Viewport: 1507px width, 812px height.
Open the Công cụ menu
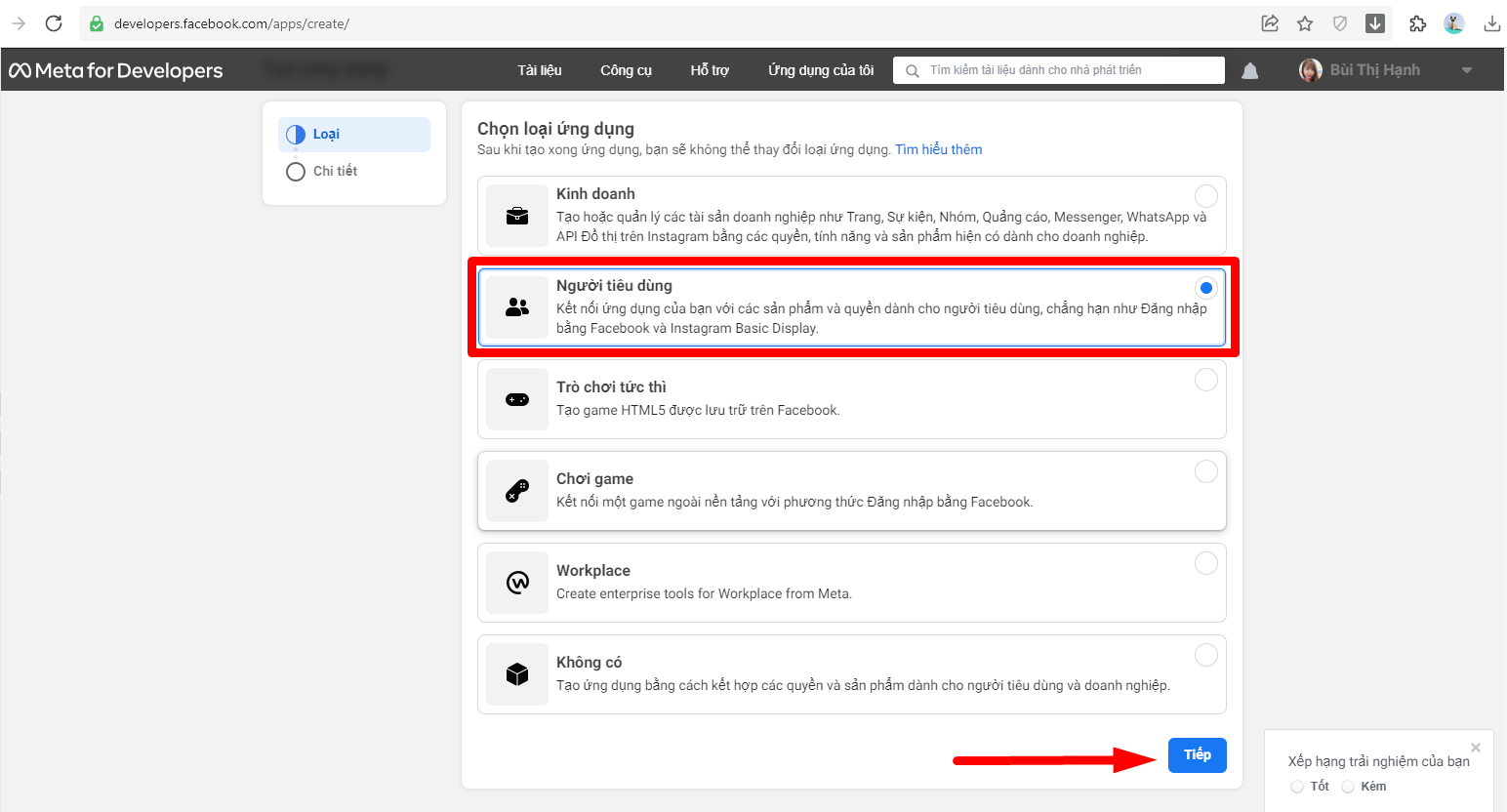626,70
